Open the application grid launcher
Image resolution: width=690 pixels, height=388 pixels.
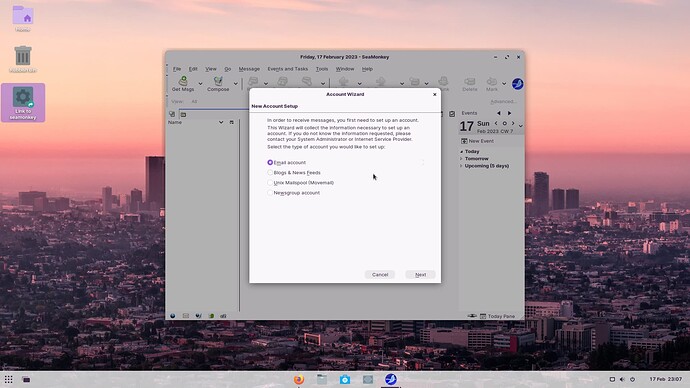[8, 379]
